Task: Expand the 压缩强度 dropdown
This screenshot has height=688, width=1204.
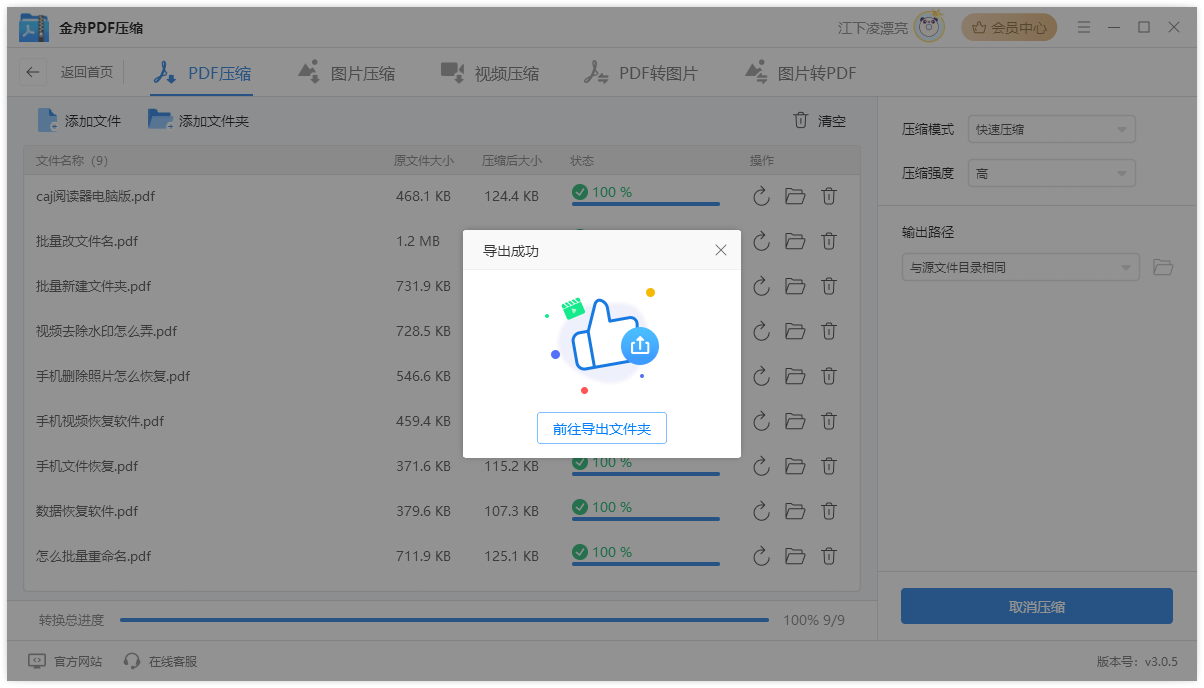Action: tap(1051, 174)
